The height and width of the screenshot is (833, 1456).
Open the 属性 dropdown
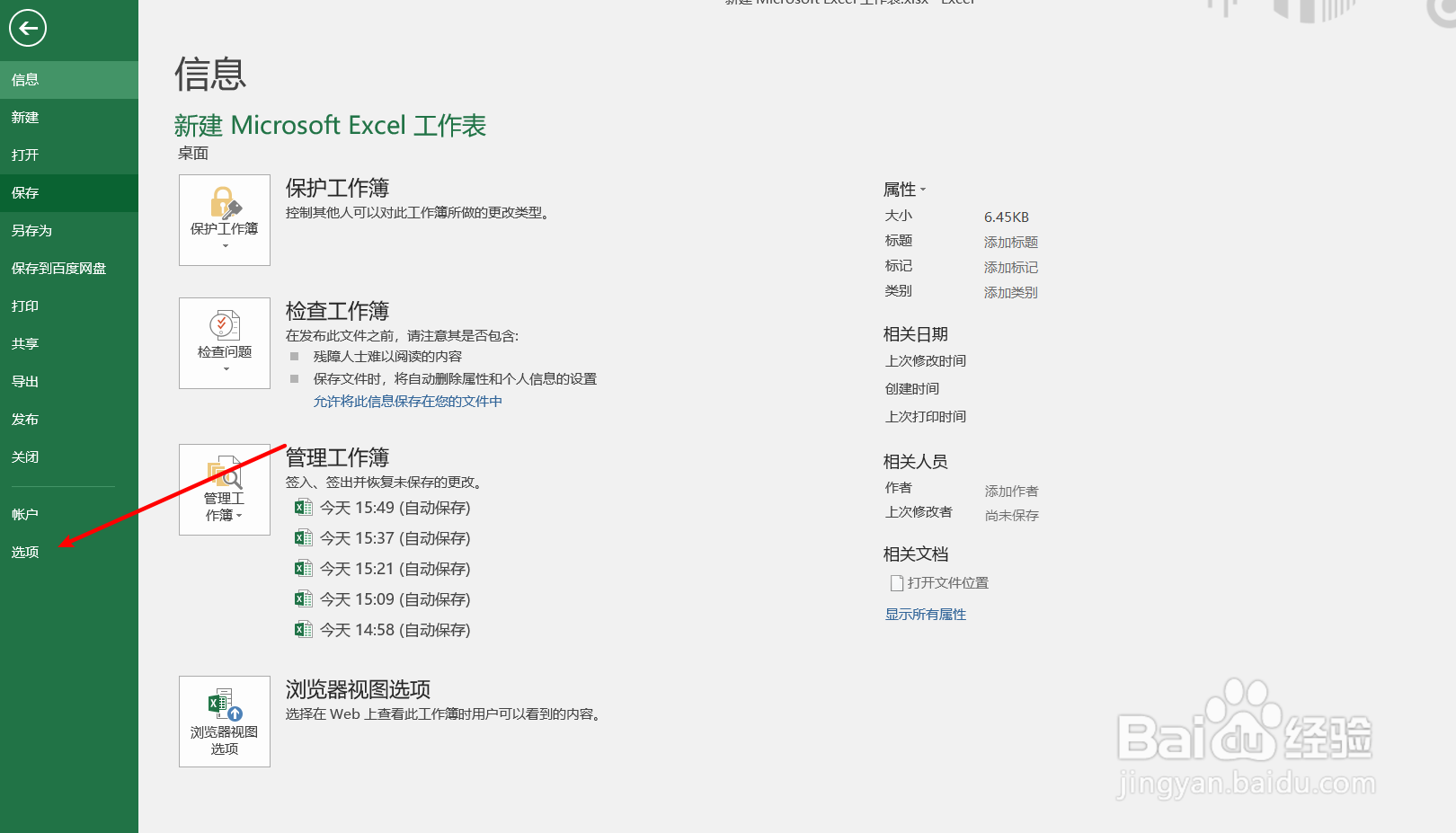click(x=904, y=189)
